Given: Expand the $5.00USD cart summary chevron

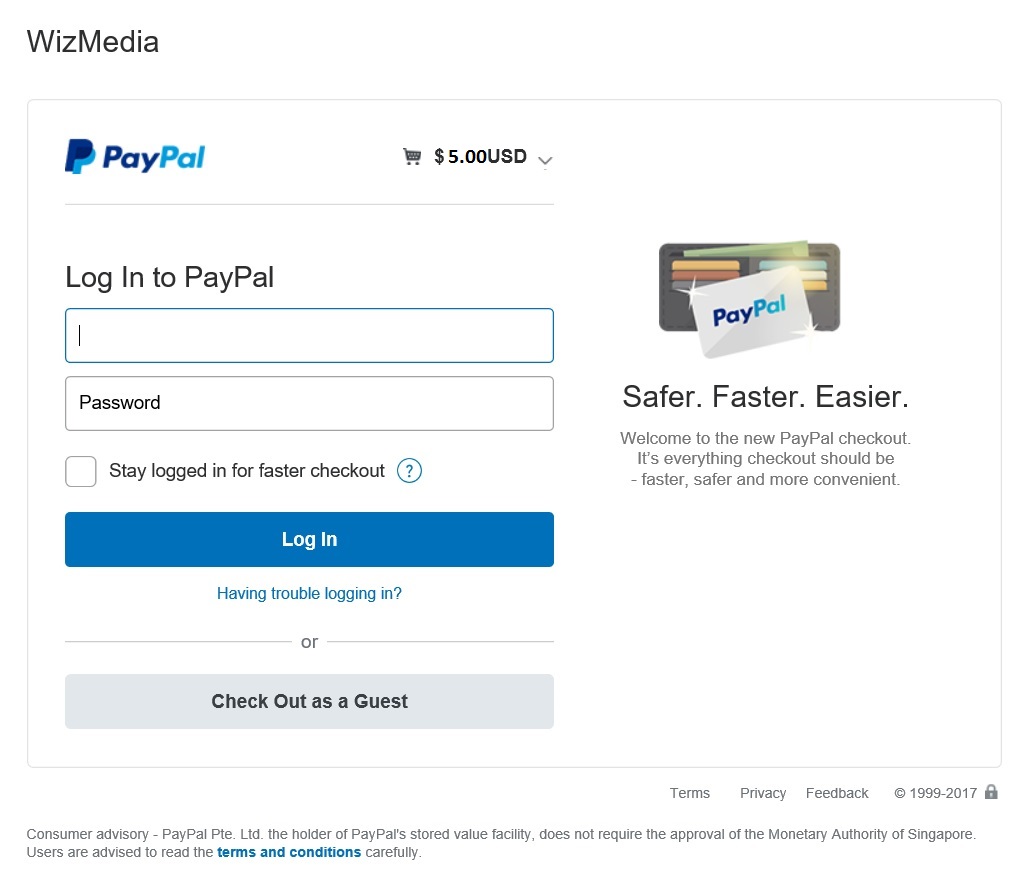Looking at the screenshot, I should [x=545, y=160].
